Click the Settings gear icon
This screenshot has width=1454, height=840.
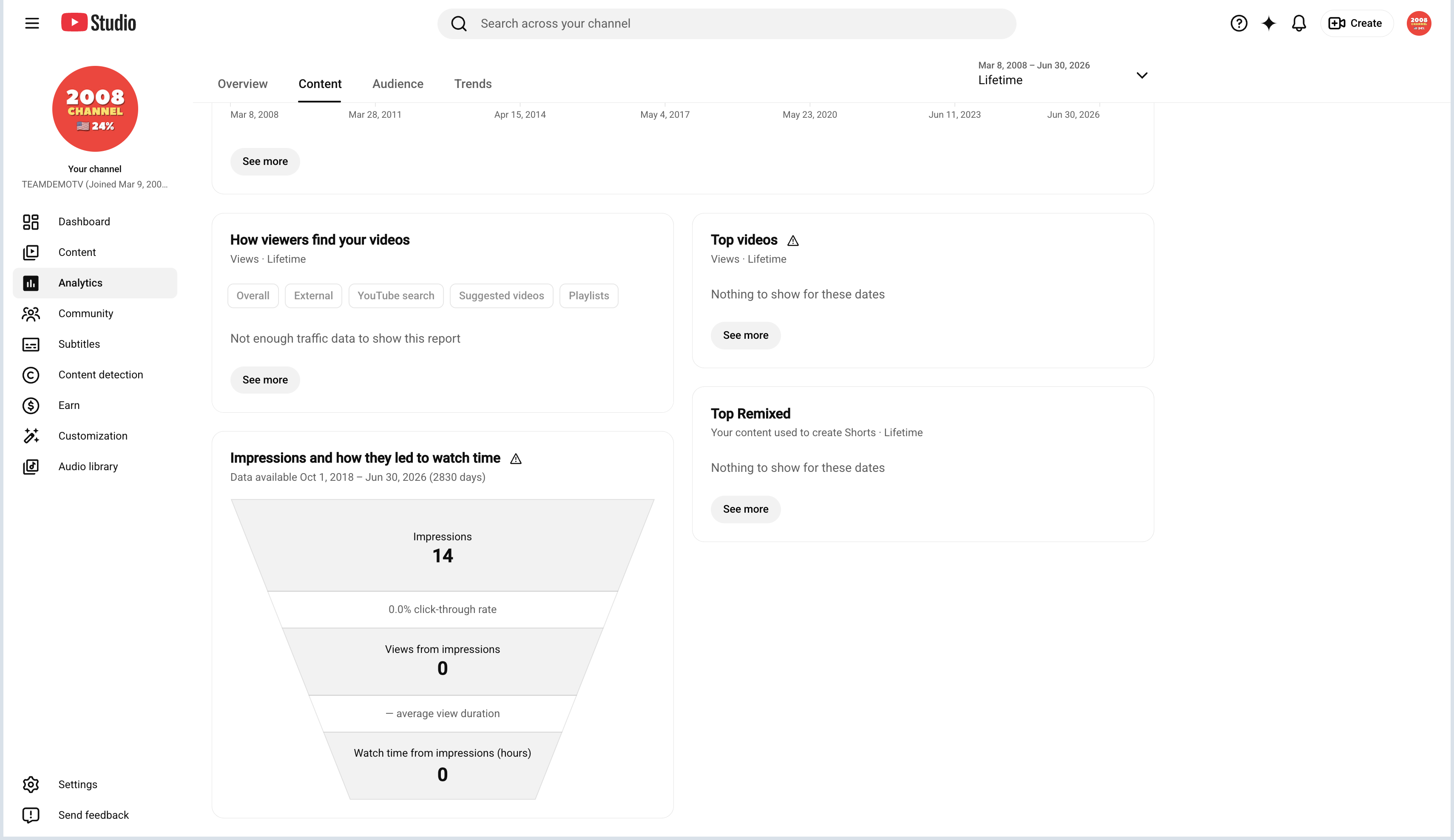click(x=31, y=784)
